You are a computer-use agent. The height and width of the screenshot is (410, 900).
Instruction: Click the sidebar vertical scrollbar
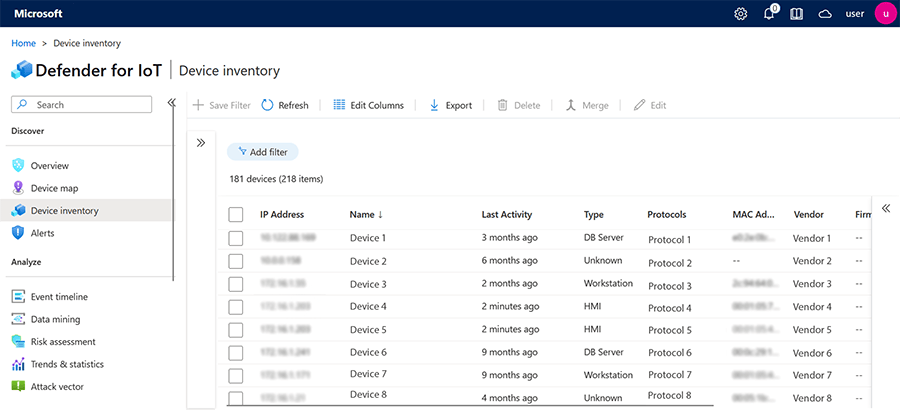pos(173,192)
